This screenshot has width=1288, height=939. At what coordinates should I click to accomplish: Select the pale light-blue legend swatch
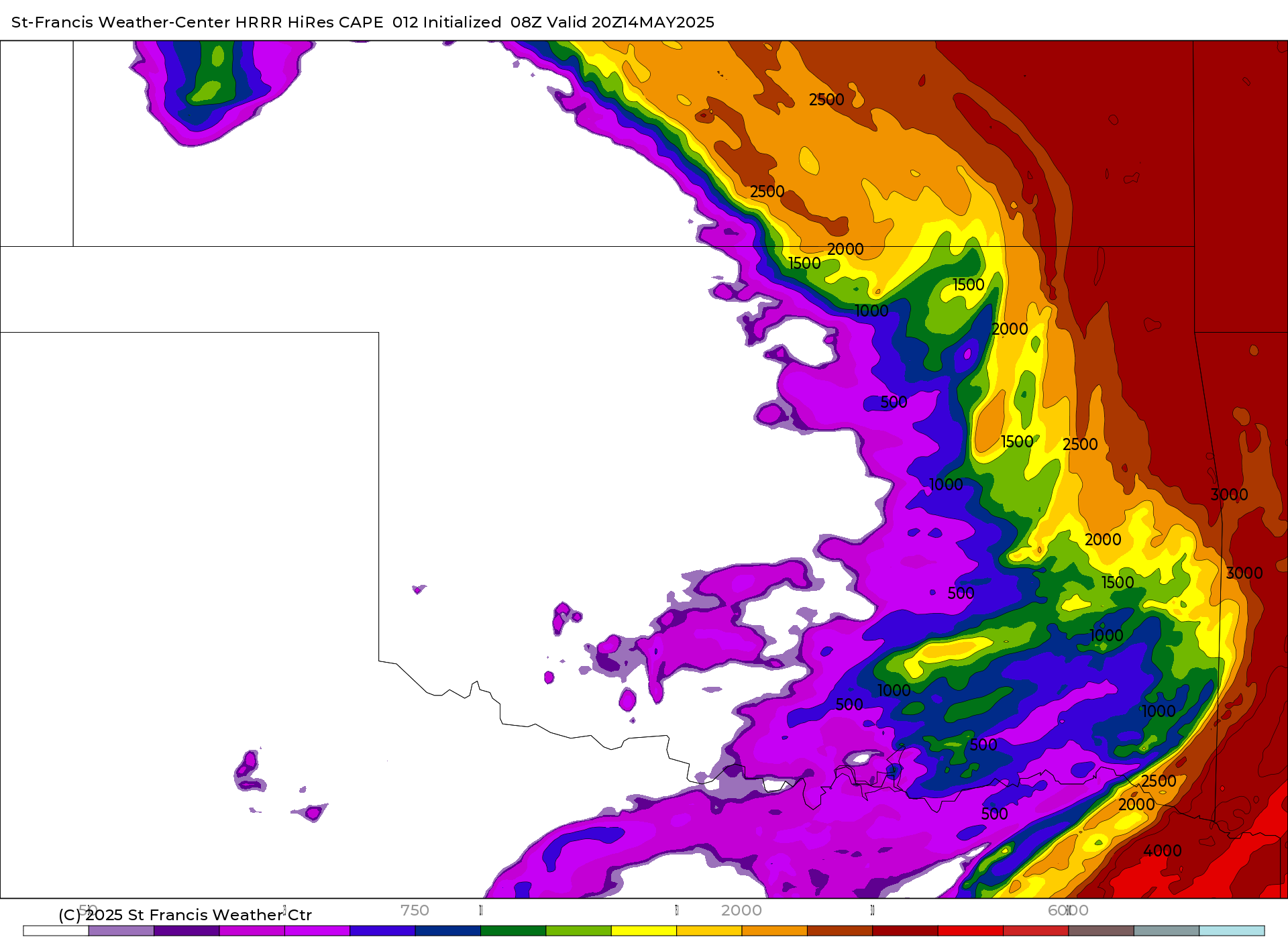(x=1232, y=931)
